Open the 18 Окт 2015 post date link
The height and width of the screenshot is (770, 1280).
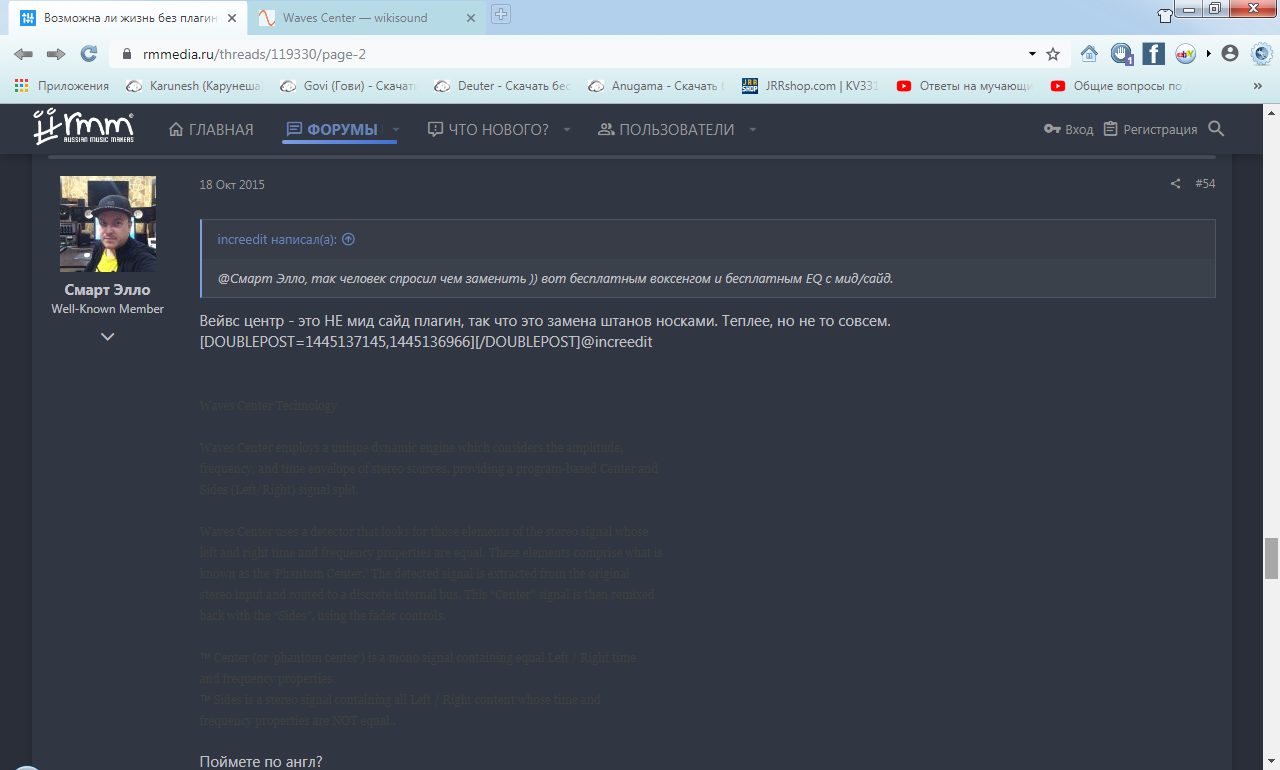pyautogui.click(x=232, y=185)
